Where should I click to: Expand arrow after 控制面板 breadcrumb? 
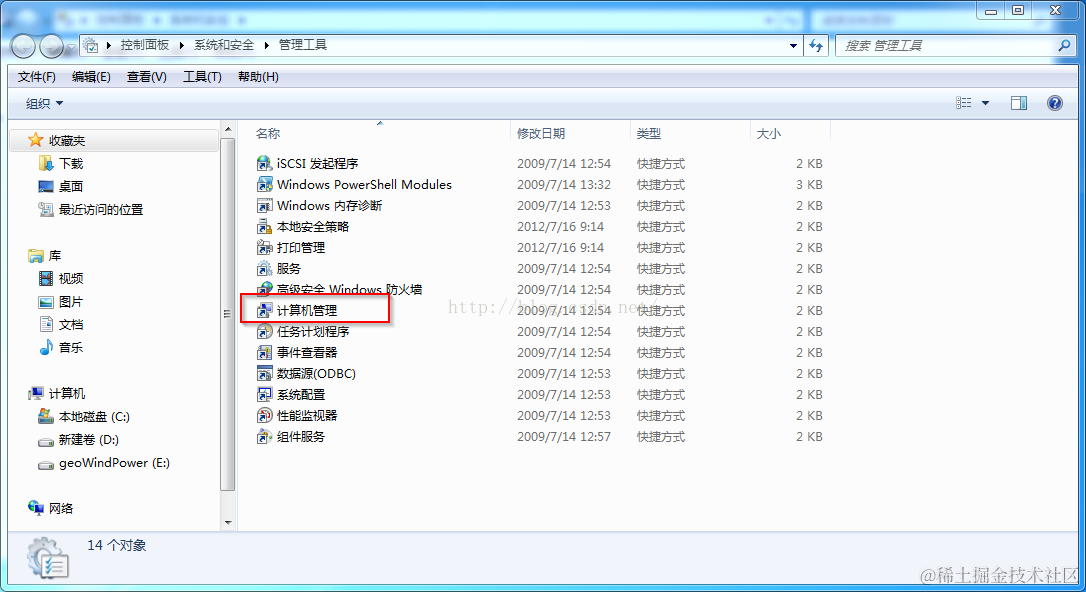(181, 46)
